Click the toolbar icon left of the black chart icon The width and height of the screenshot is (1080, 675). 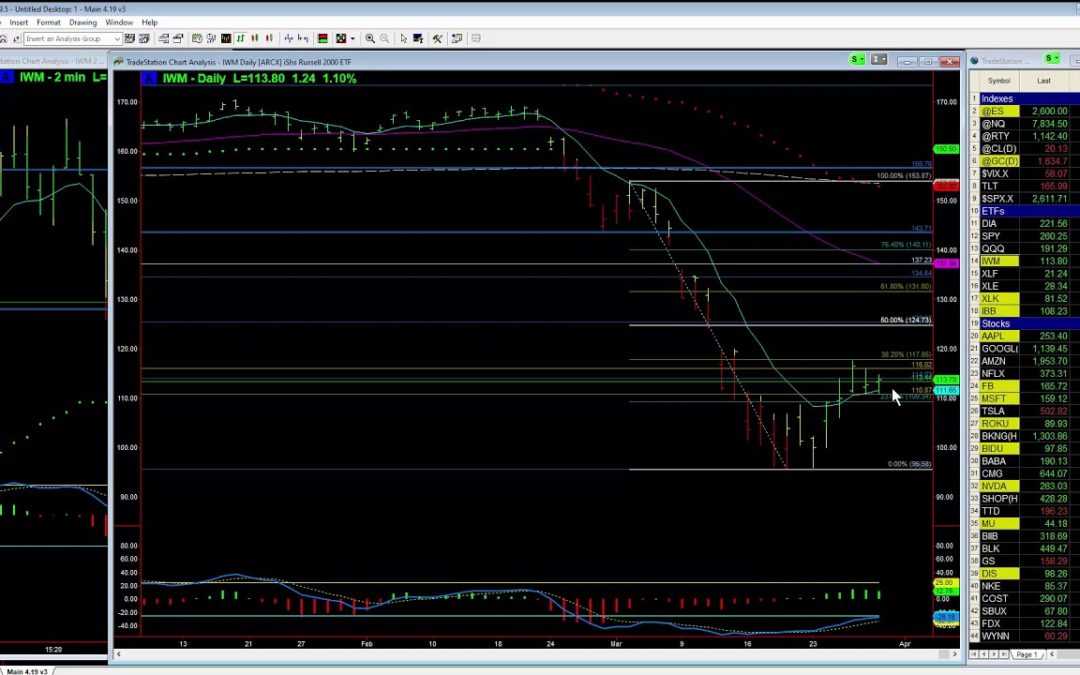click(x=211, y=39)
